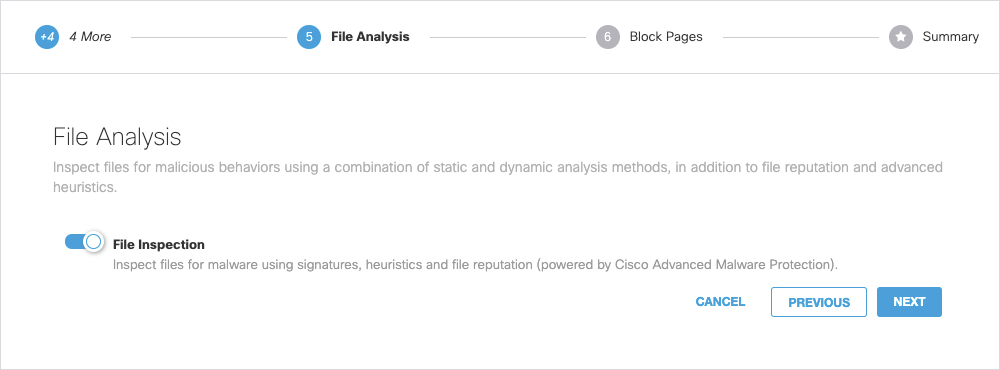
Task: Go back with the PREVIOUS button
Action: click(819, 302)
